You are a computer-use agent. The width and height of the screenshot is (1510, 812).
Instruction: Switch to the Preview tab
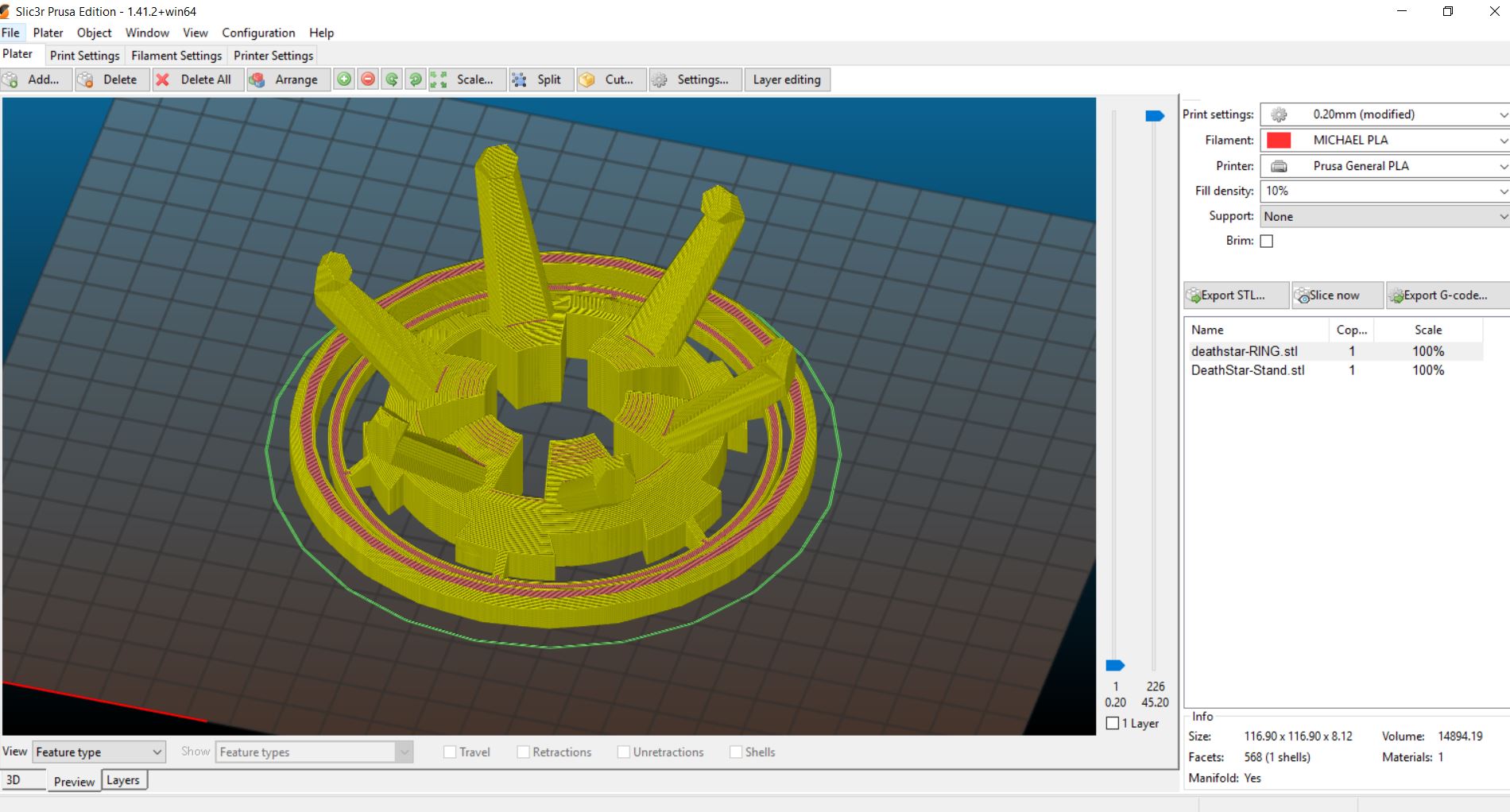[x=75, y=782]
